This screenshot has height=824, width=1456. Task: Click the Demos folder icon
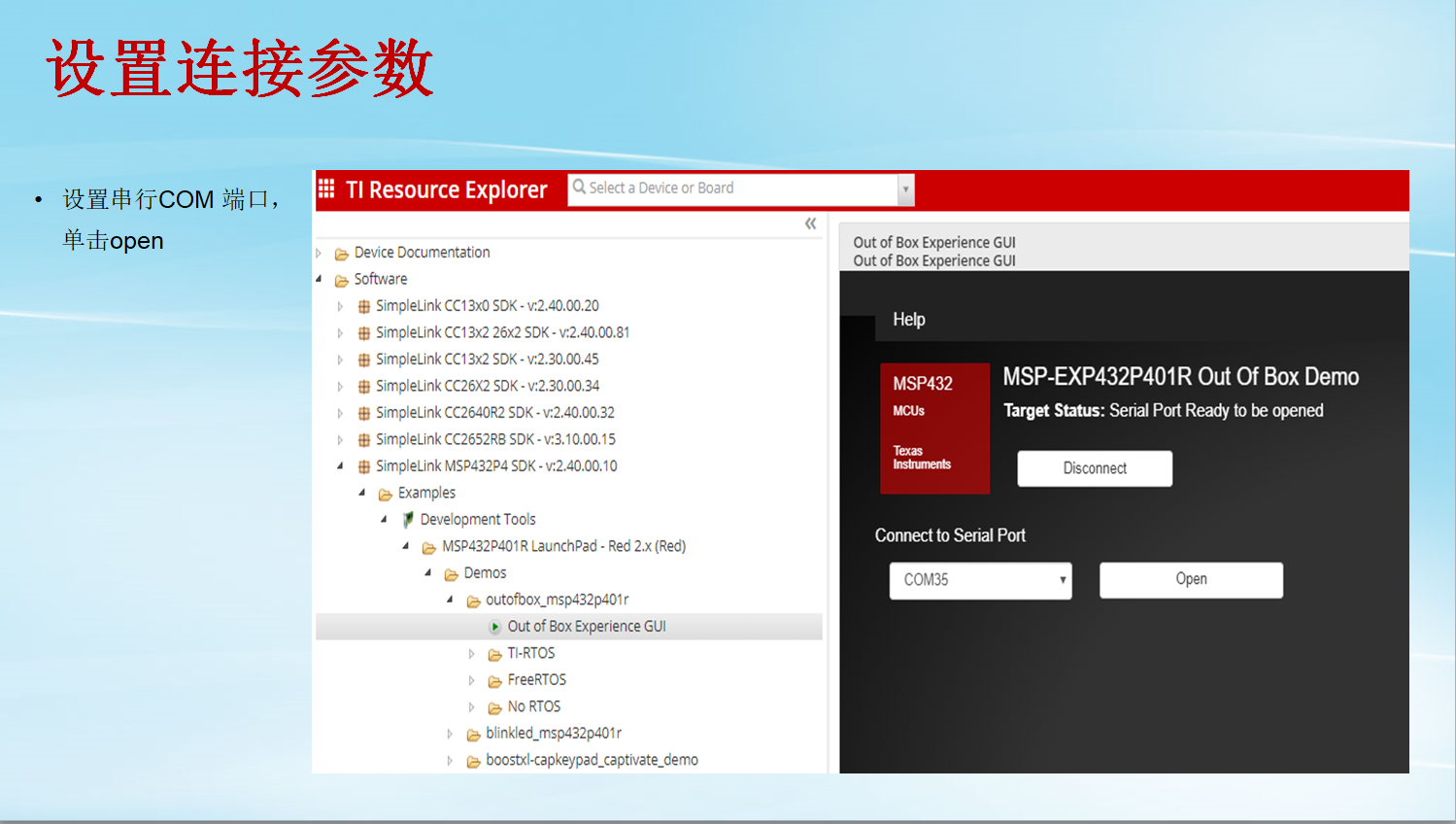coord(452,574)
